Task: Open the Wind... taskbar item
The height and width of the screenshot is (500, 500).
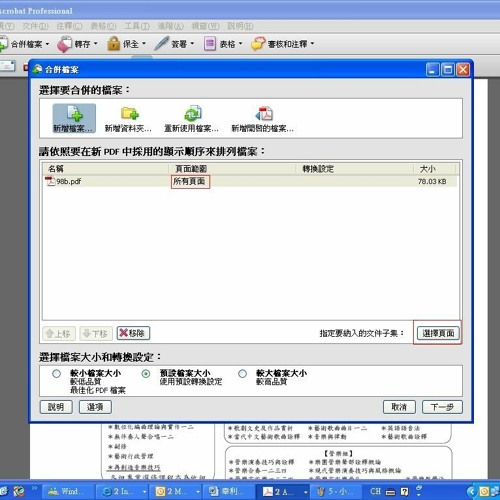Action: click(x=68, y=491)
